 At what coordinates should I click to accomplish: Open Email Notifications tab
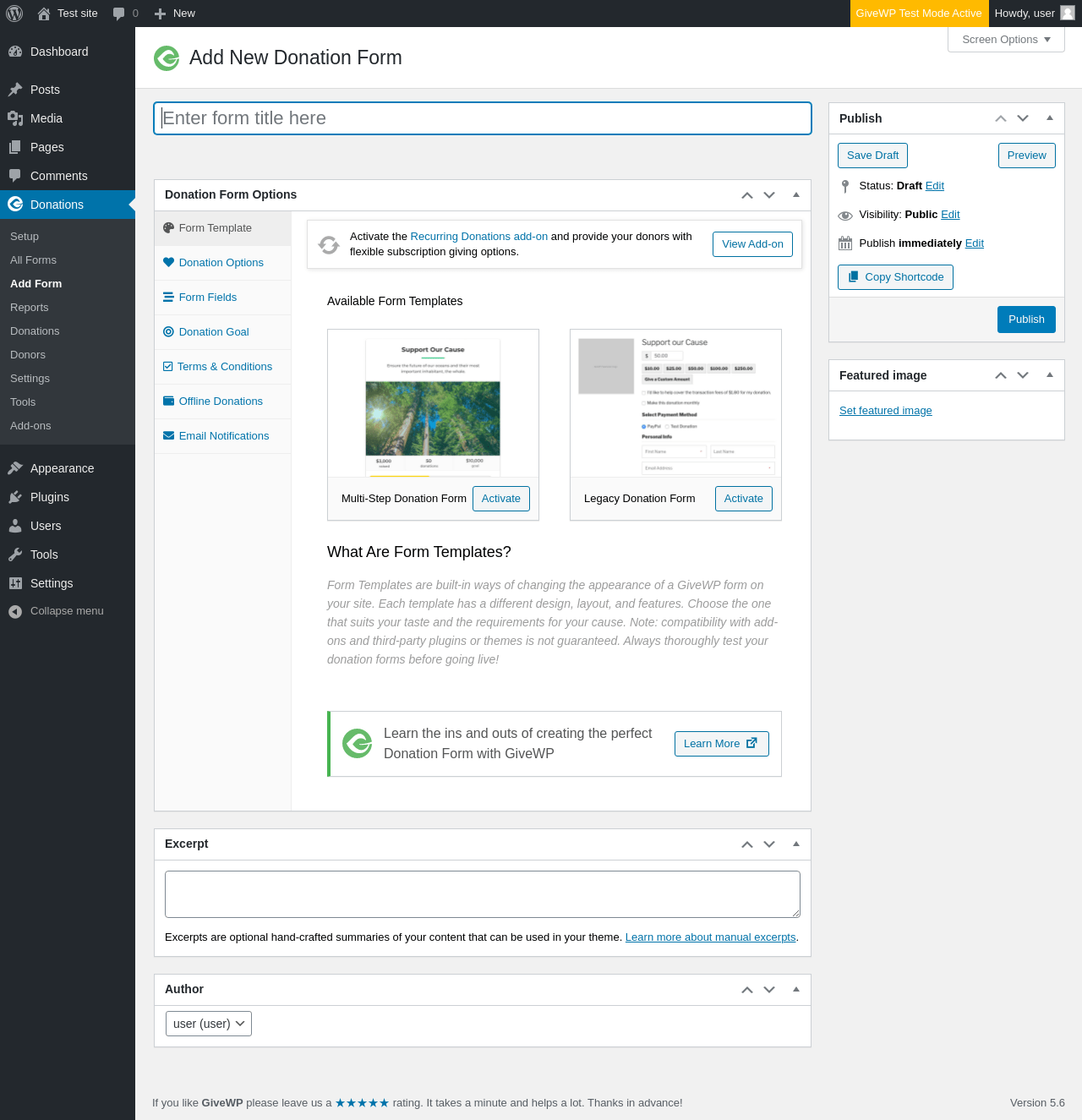tap(223, 436)
